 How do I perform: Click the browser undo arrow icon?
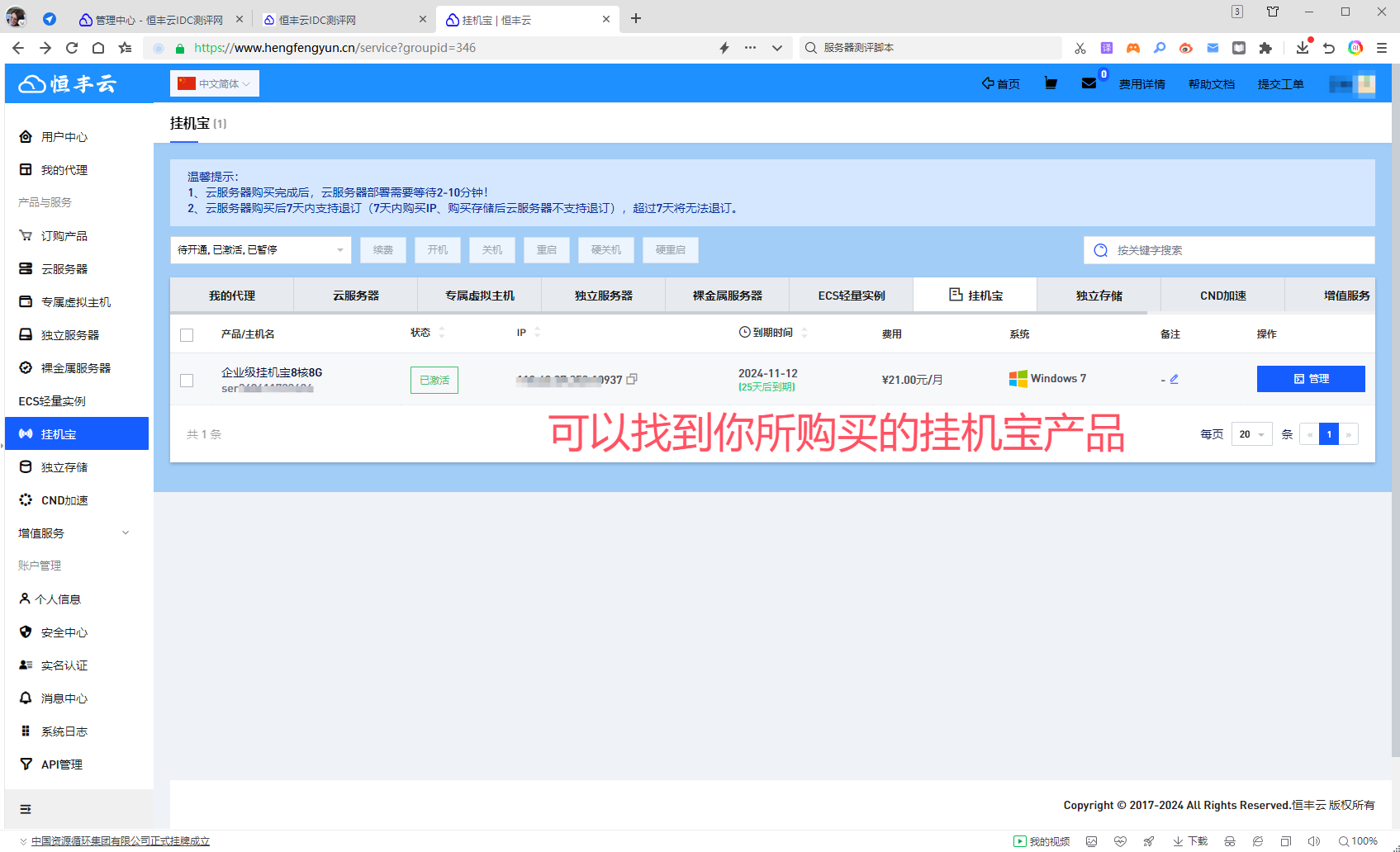click(x=1329, y=48)
